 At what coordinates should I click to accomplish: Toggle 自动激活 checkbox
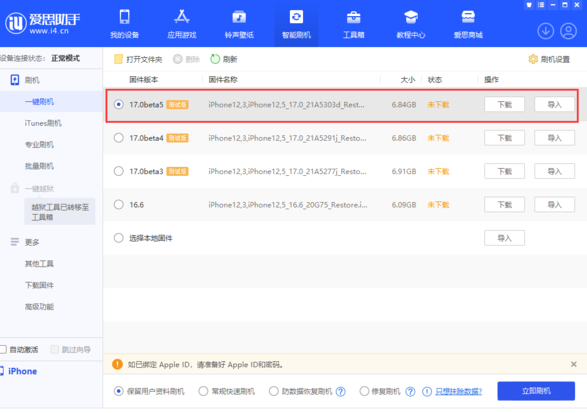click(3, 350)
